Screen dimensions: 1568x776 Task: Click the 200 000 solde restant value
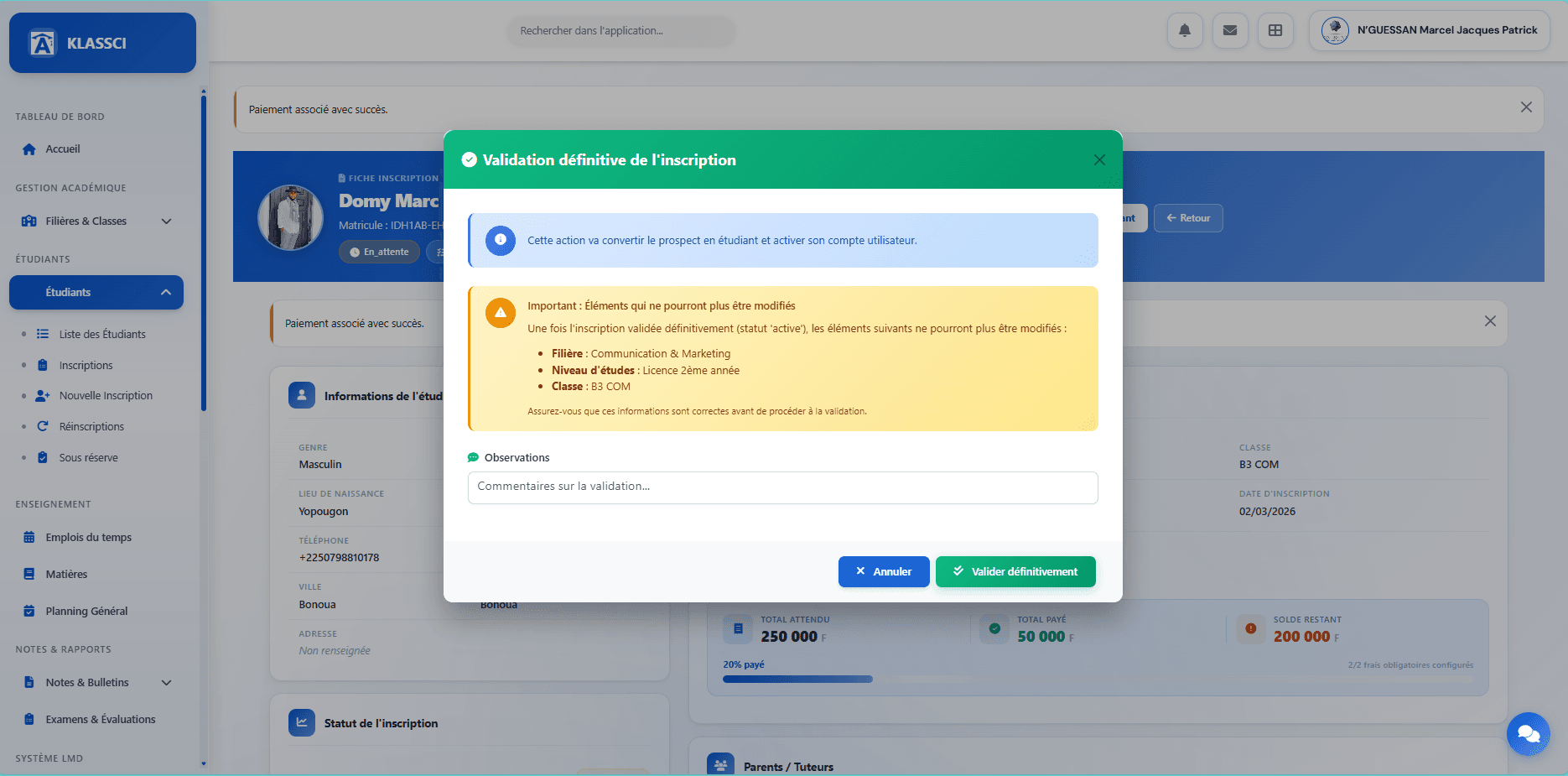(x=1301, y=637)
